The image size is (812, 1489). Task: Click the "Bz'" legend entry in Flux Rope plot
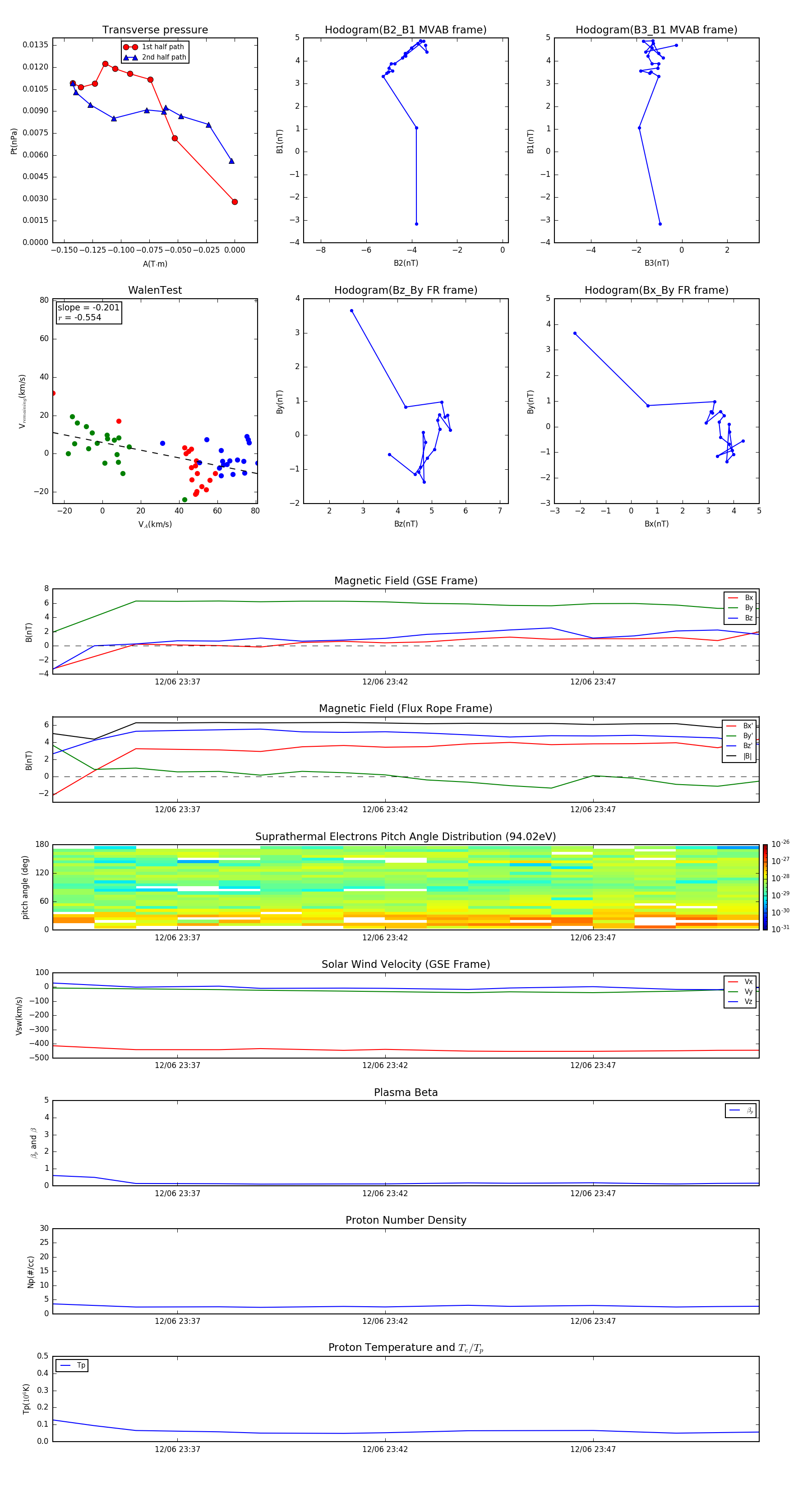740,746
